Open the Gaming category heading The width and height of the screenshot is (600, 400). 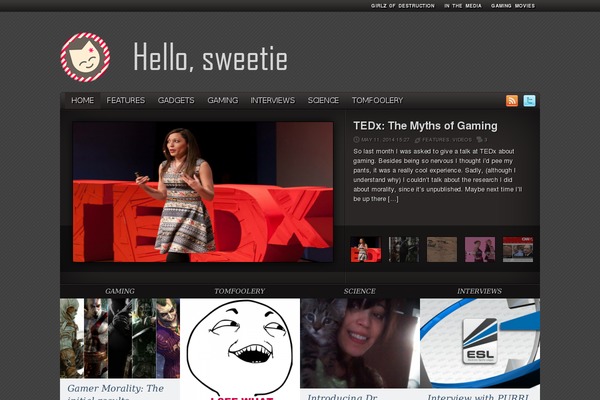click(120, 291)
